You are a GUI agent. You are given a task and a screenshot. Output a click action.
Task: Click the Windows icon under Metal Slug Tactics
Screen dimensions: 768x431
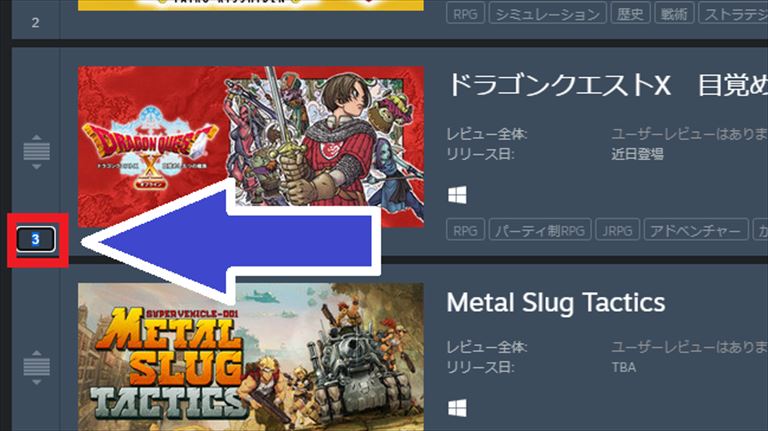click(457, 408)
